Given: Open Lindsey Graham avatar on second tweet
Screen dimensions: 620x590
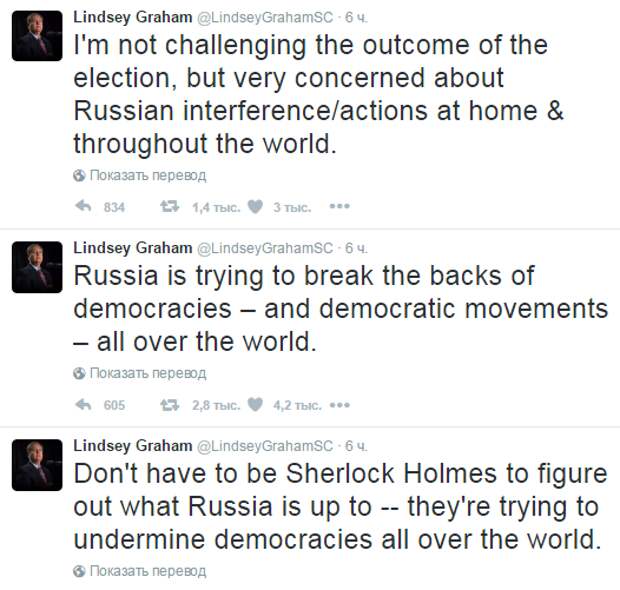Looking at the screenshot, I should (x=37, y=267).
